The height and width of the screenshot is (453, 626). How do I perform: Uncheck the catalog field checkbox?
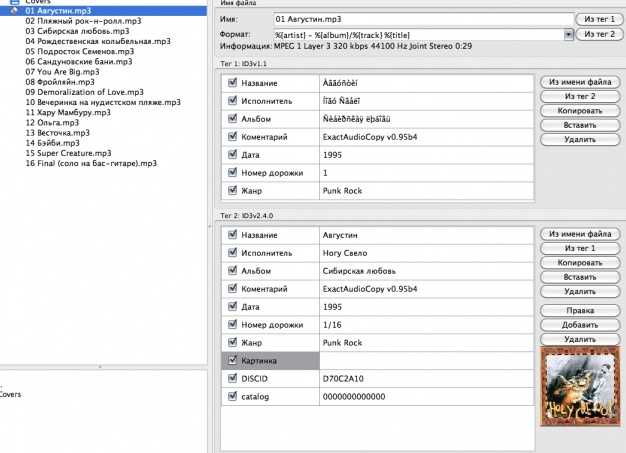(x=232, y=397)
